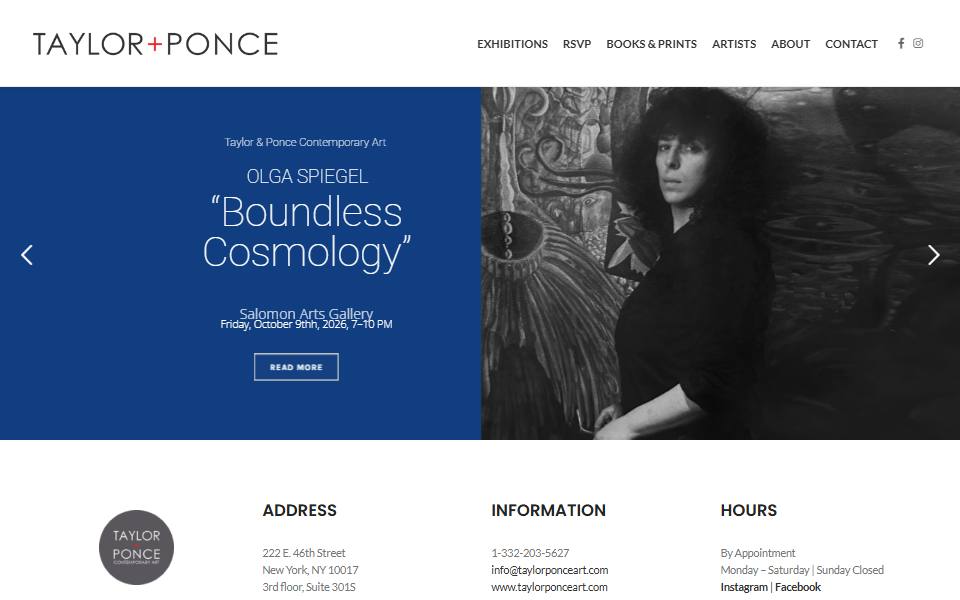This screenshot has height=600, width=960.
Task: Advance to next slide arrow
Action: coord(933,255)
